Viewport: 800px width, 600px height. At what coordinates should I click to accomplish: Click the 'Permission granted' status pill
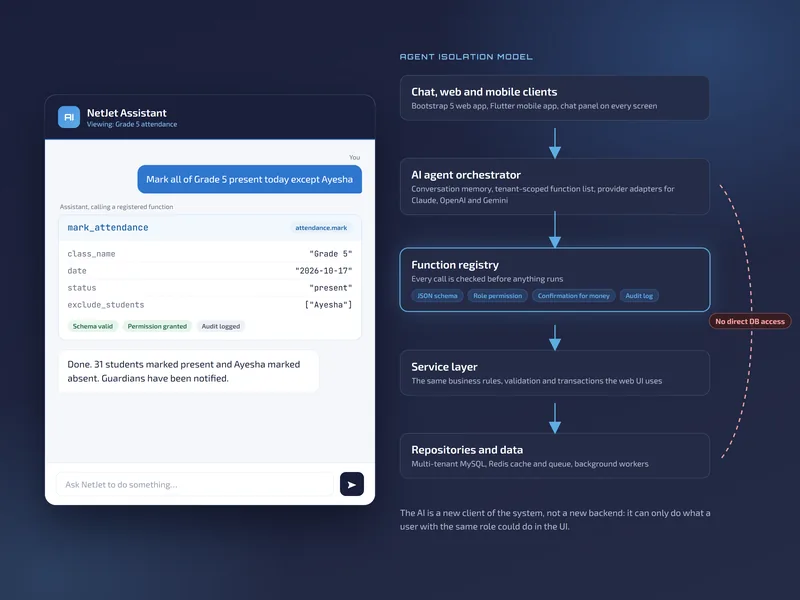click(157, 326)
